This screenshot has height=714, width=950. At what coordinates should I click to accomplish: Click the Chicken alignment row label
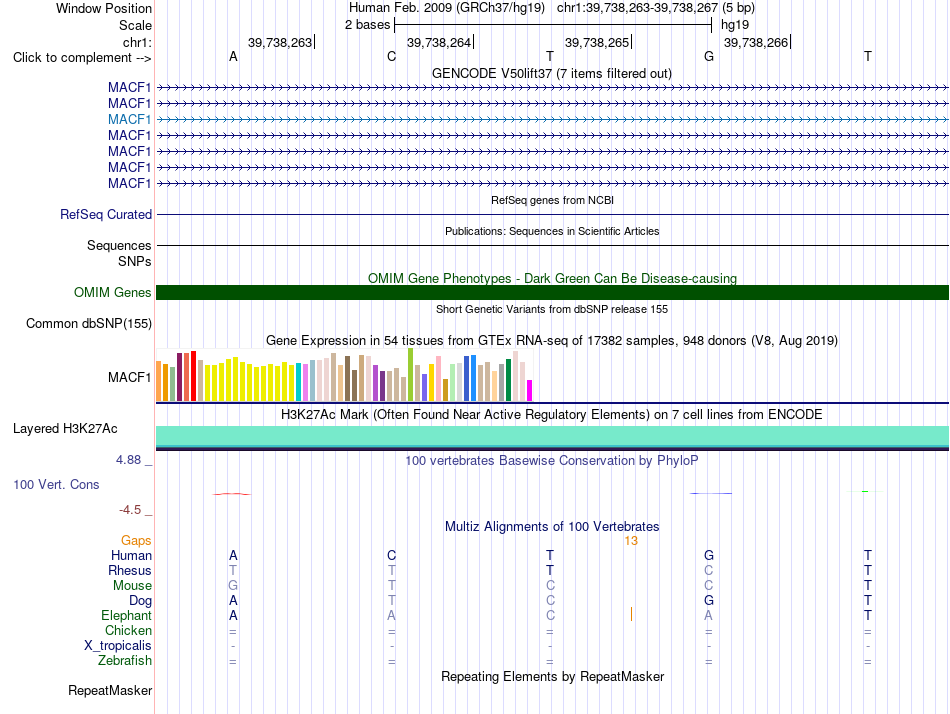(x=128, y=630)
